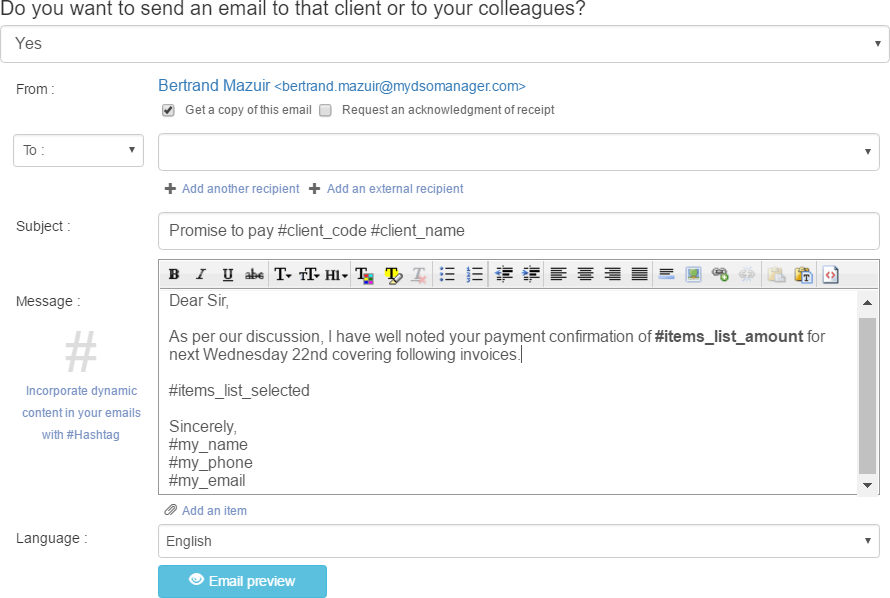Apply italic formatting to message text

click(201, 274)
